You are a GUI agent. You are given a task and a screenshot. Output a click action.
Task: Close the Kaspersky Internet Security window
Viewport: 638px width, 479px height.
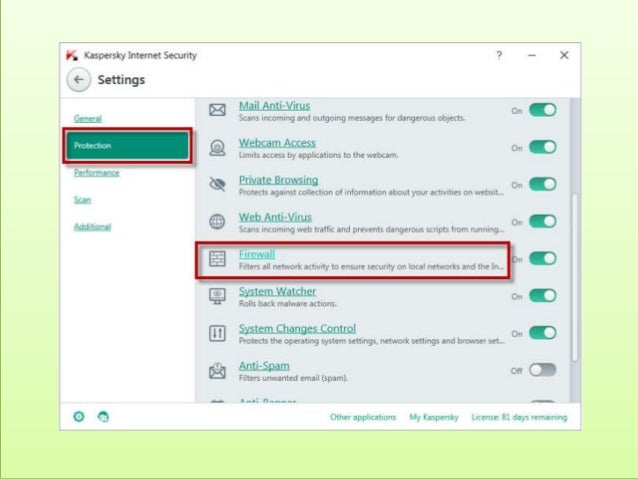coord(564,55)
